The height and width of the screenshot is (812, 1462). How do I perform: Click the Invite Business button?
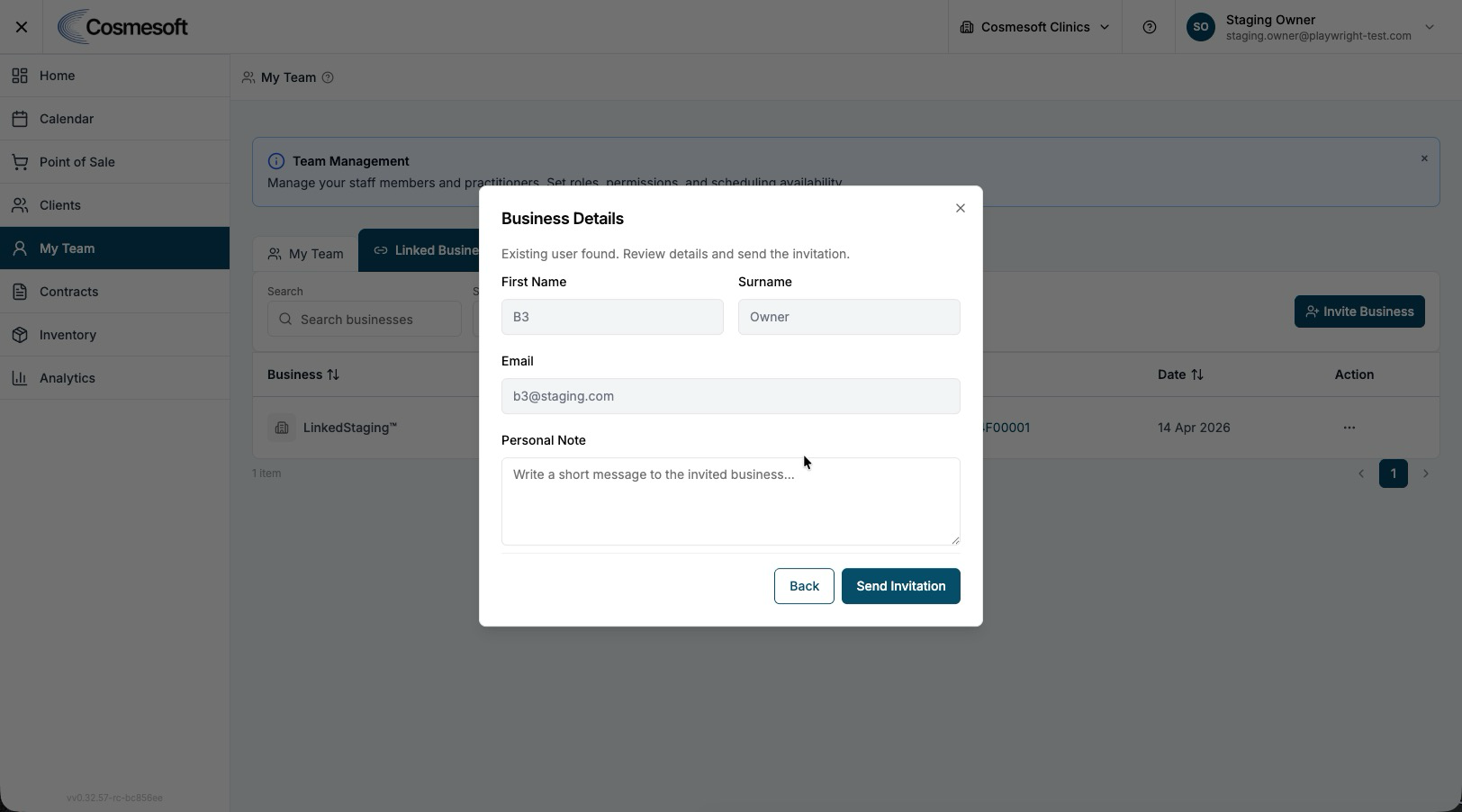click(x=1359, y=311)
